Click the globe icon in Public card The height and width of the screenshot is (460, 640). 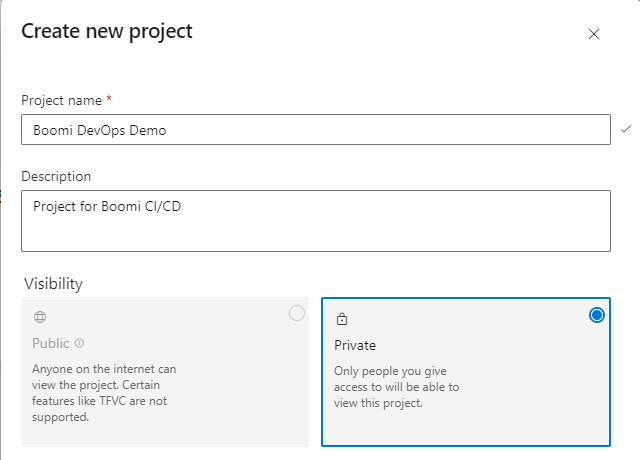coord(40,317)
